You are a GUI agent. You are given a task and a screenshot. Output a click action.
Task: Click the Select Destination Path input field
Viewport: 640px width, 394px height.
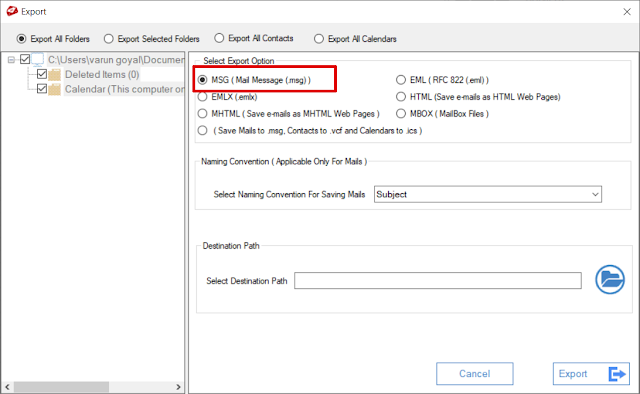438,280
